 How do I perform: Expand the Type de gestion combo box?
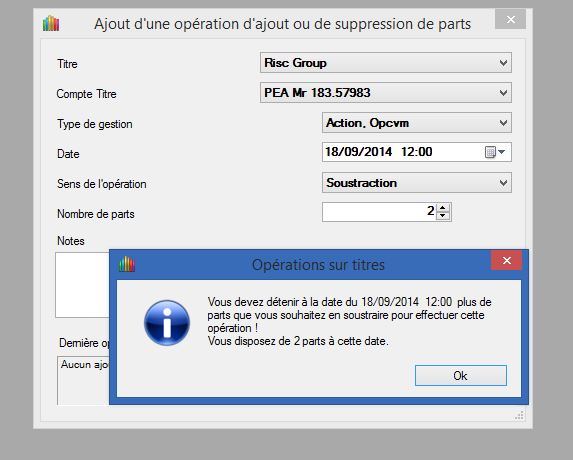click(x=417, y=123)
